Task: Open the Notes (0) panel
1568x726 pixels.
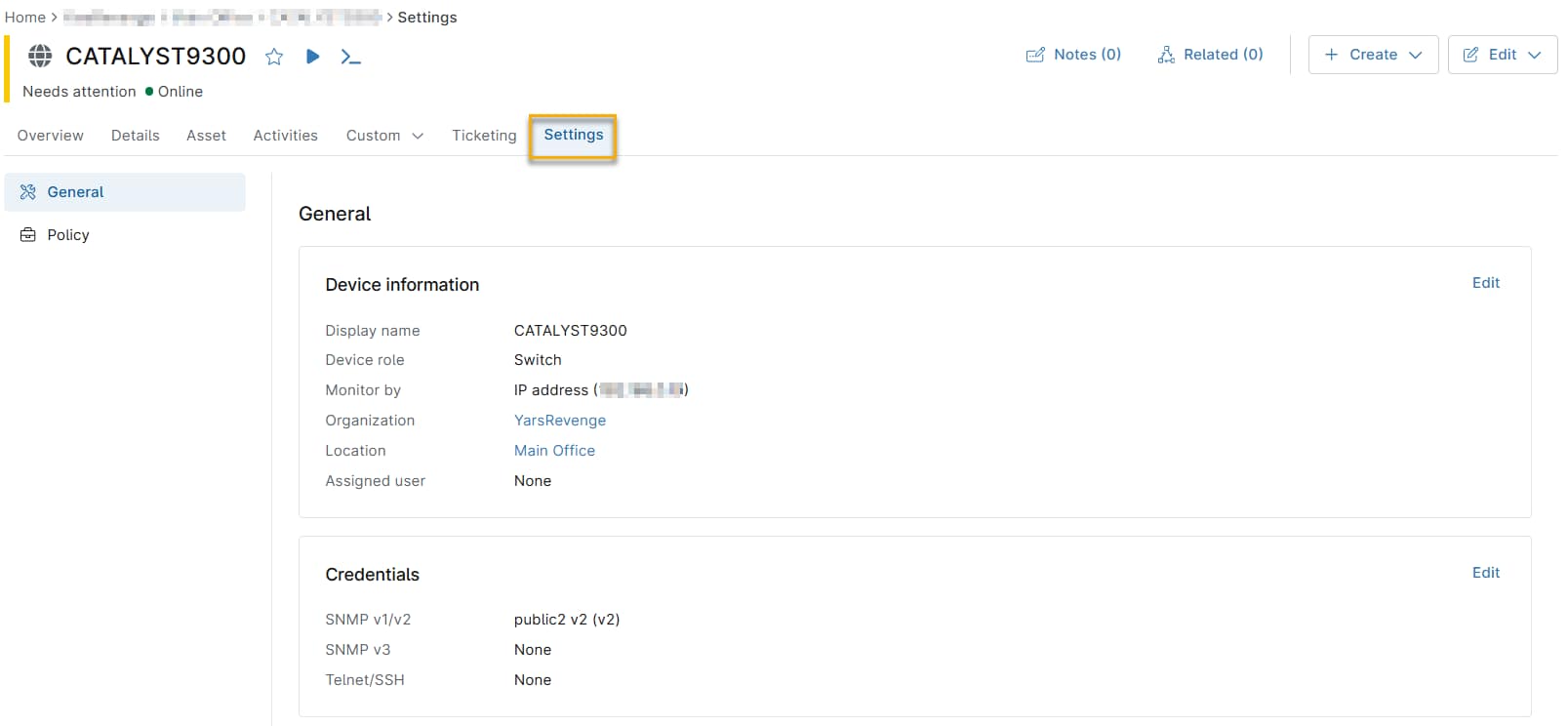Action: (1073, 55)
